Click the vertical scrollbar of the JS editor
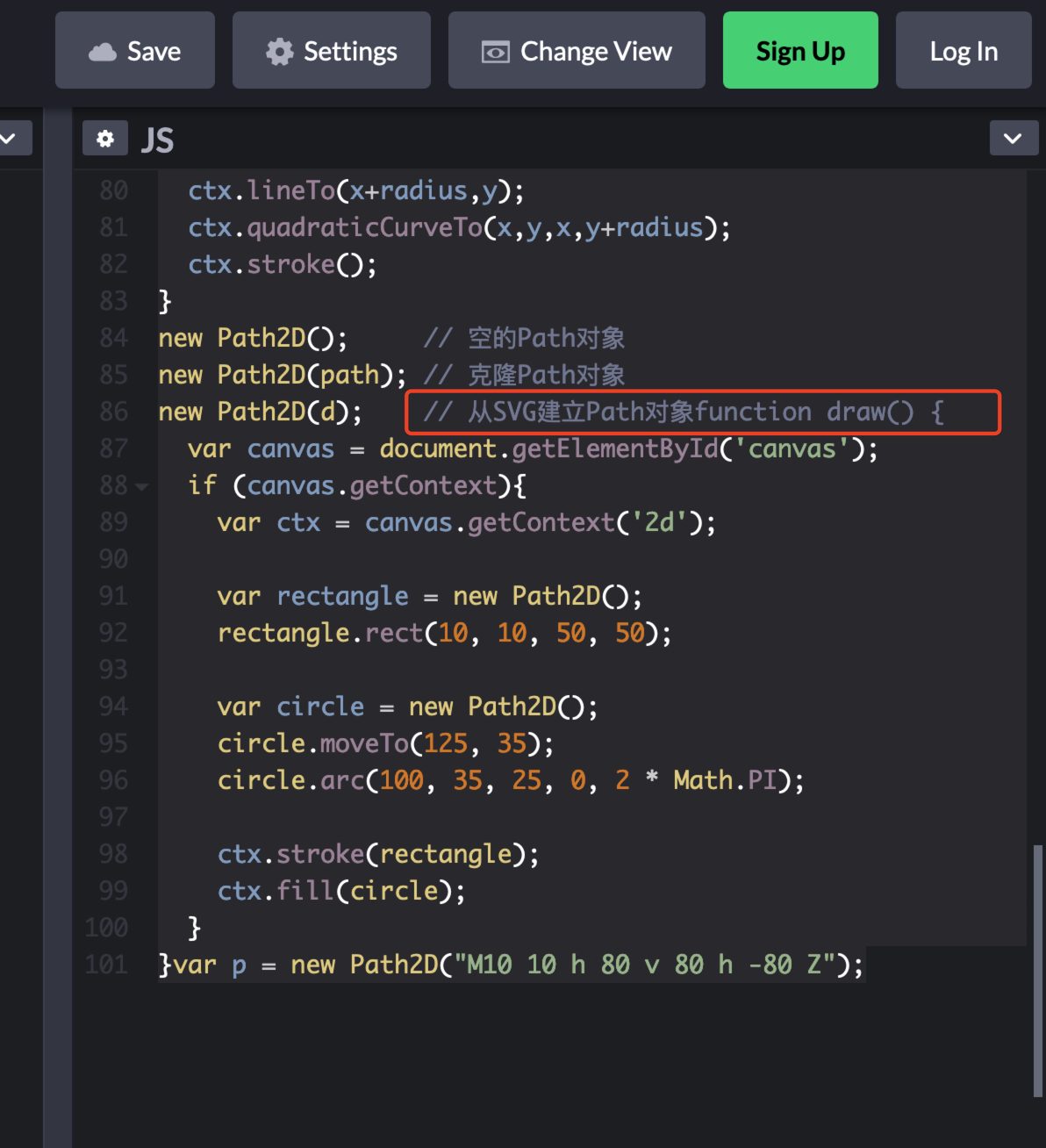 (1038, 970)
